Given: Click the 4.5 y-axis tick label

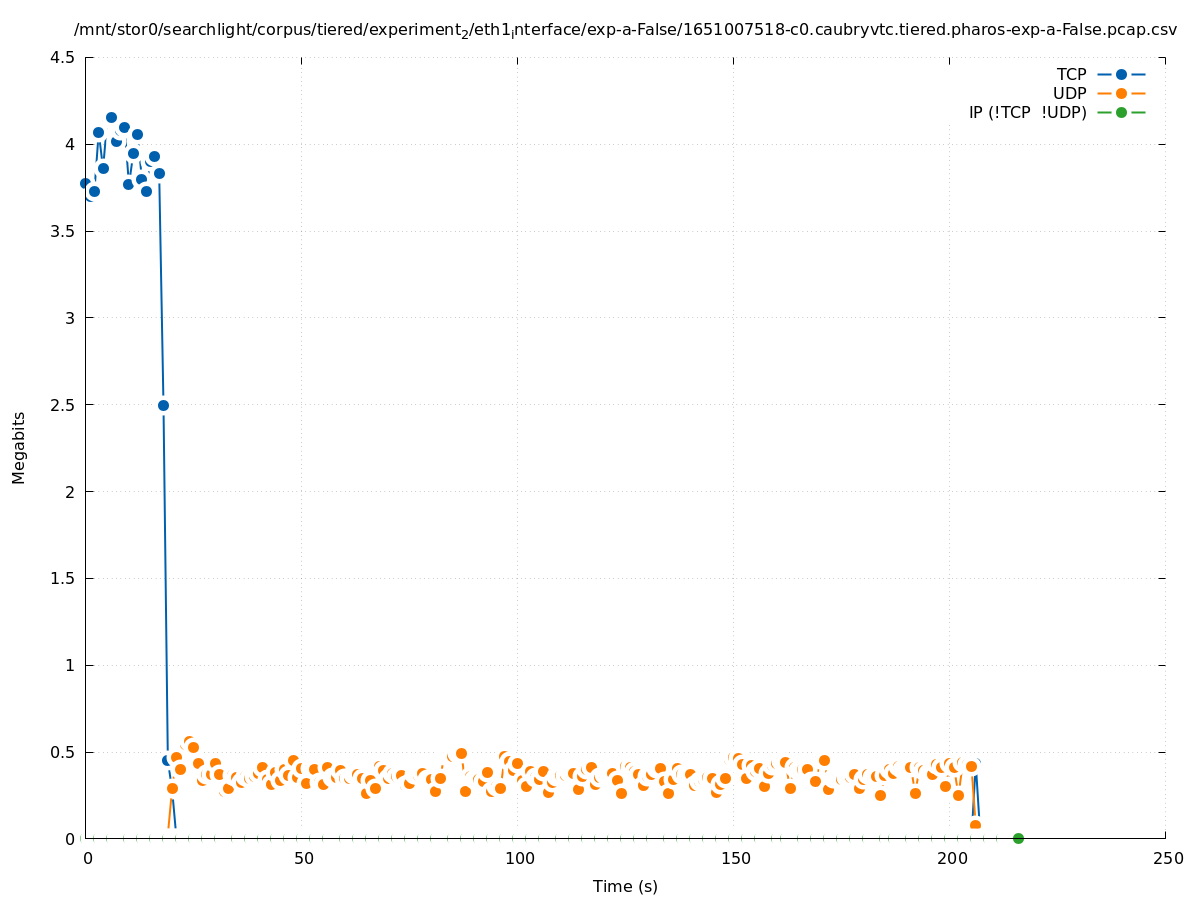Looking at the screenshot, I should (x=62, y=57).
